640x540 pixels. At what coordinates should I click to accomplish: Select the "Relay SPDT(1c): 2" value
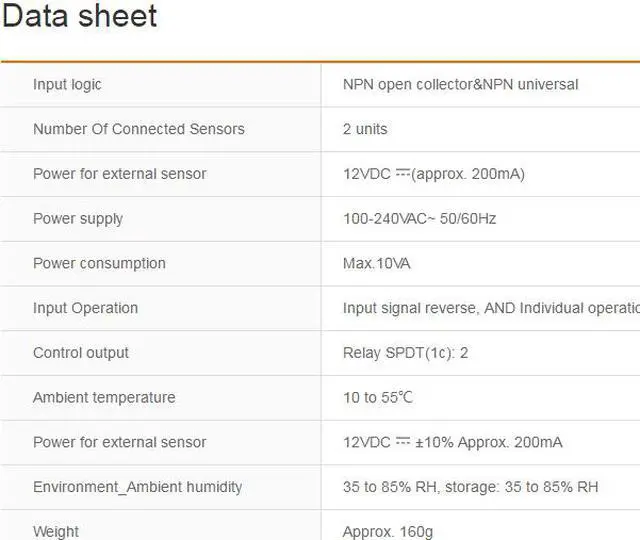tap(405, 353)
